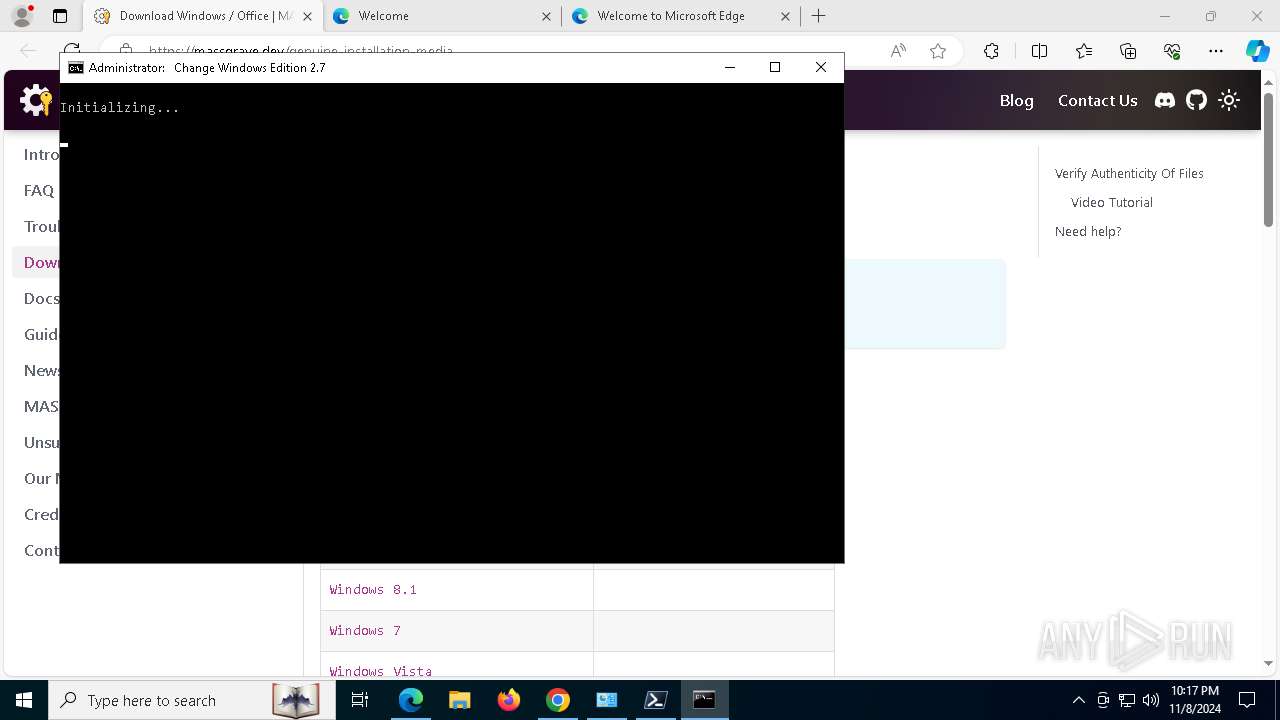Open the GitHub link icon
This screenshot has height=720, width=1280.
point(1197,100)
